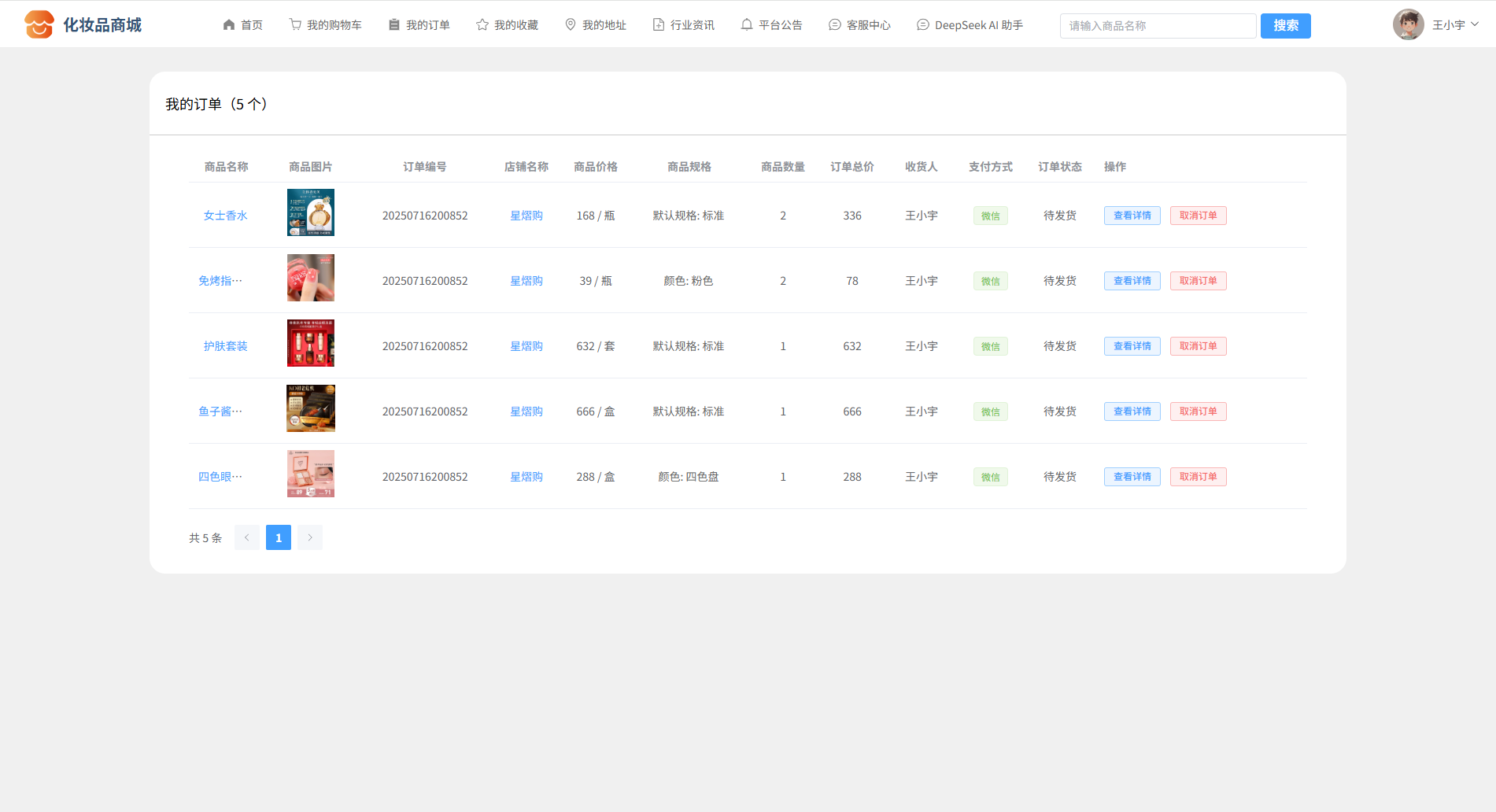Click the location pin icon for addresses

571,25
